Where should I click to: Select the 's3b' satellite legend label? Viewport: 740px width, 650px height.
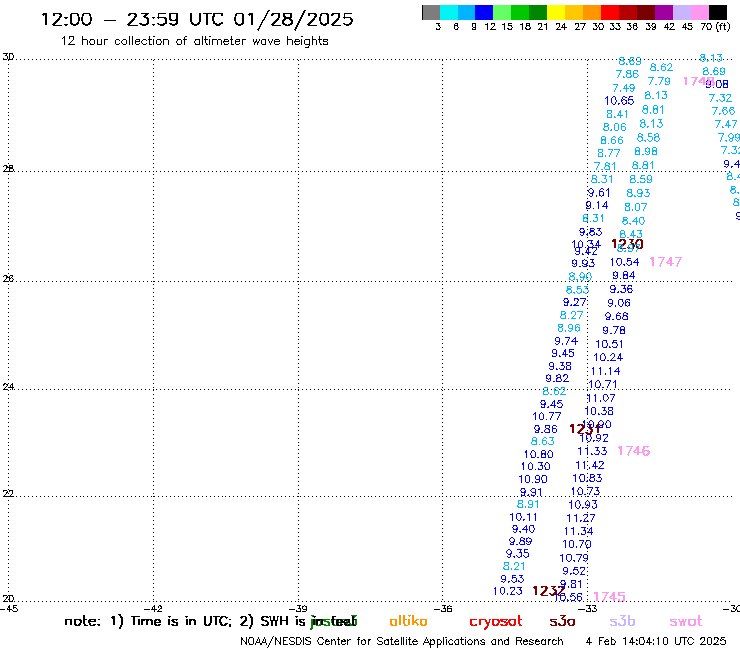pyautogui.click(x=622, y=621)
